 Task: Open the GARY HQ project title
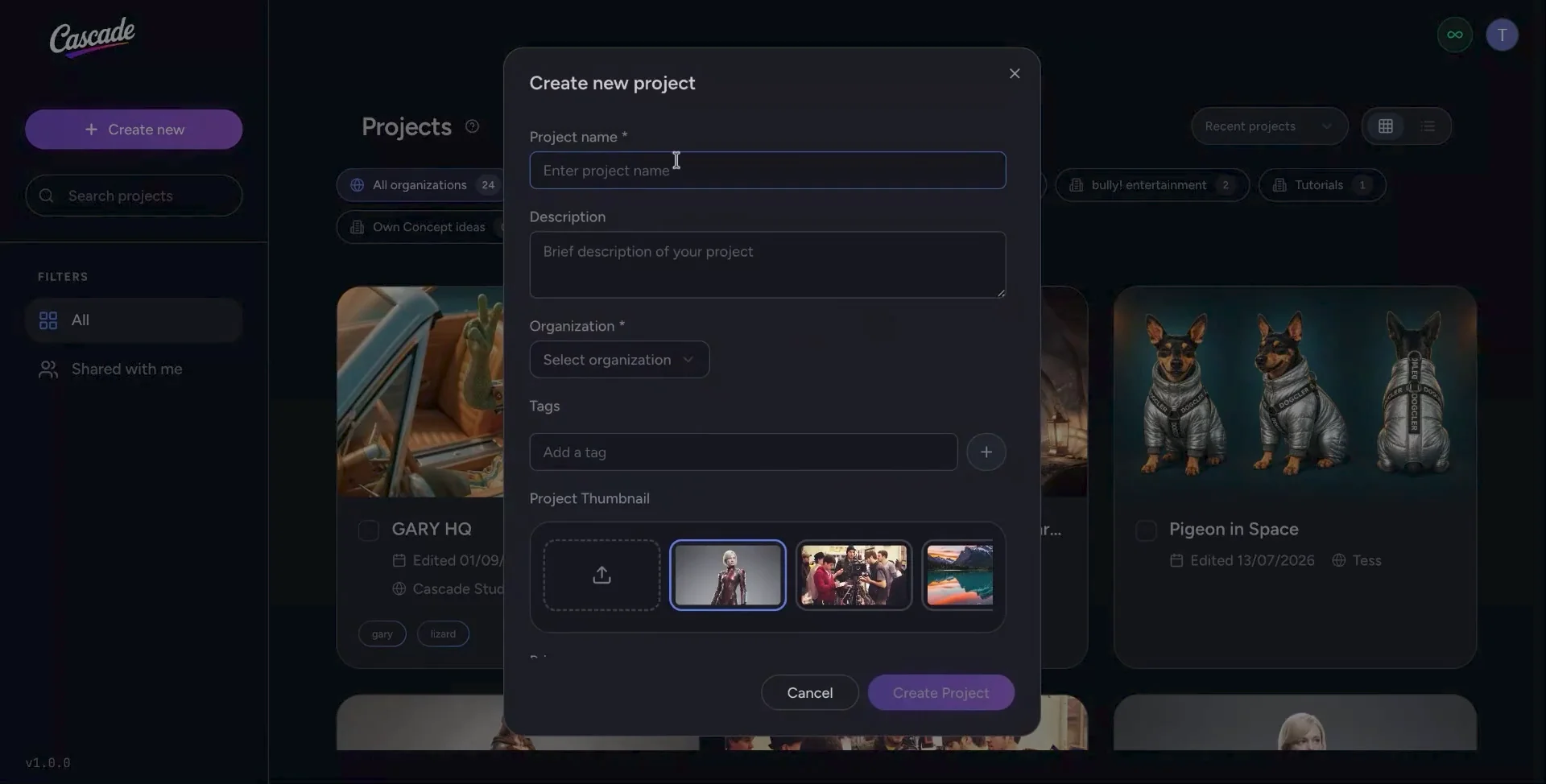(432, 530)
